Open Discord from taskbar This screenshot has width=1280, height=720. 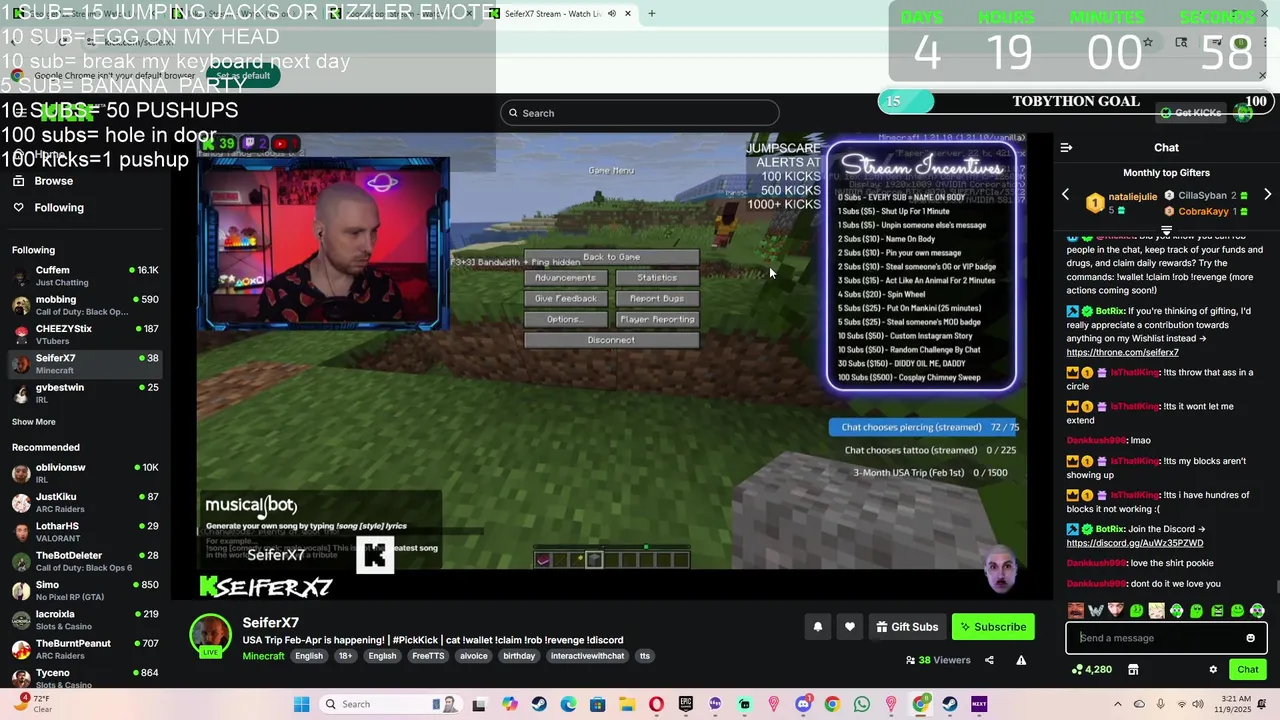click(803, 704)
